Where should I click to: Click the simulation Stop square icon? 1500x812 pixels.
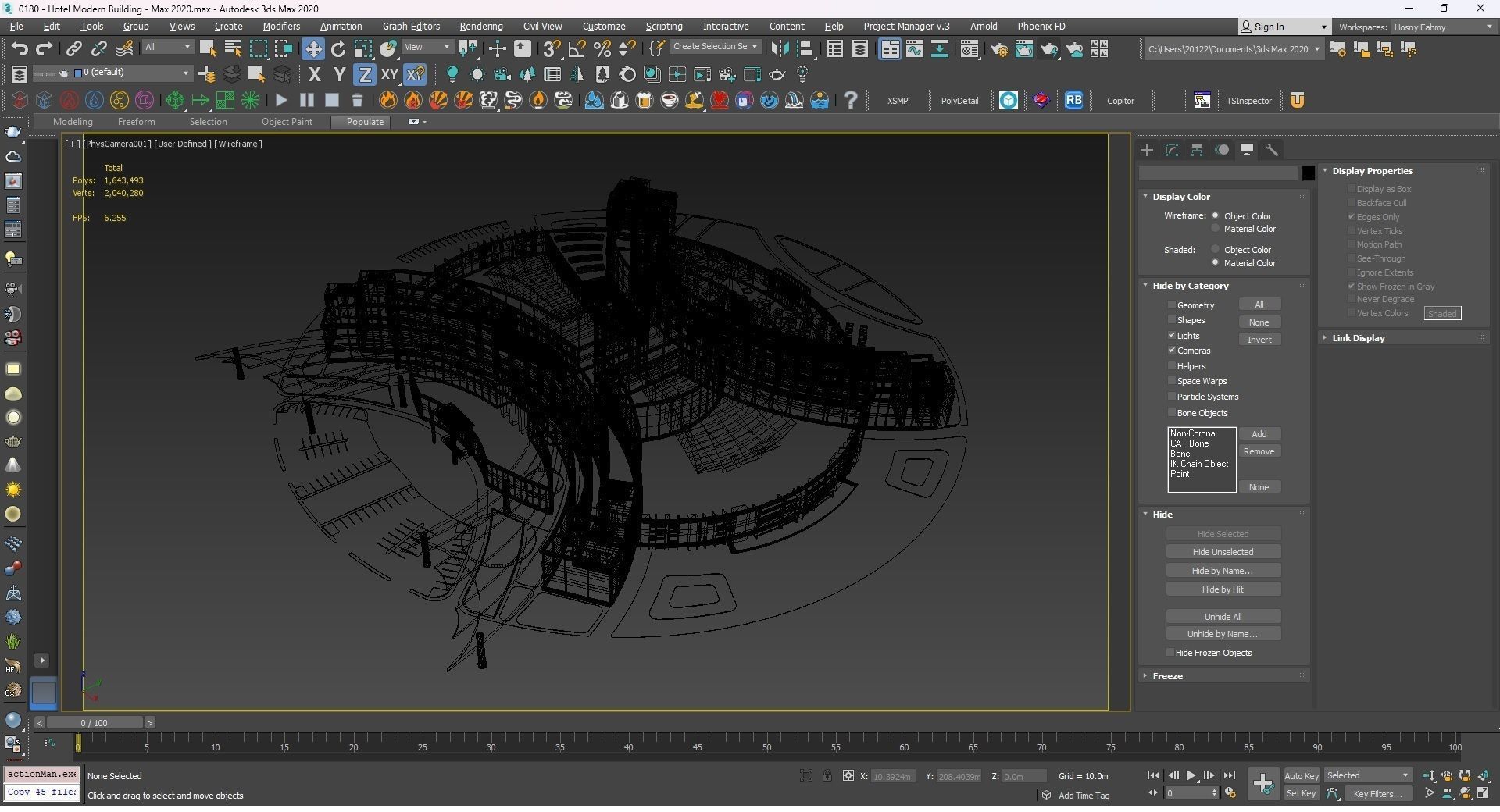332,100
